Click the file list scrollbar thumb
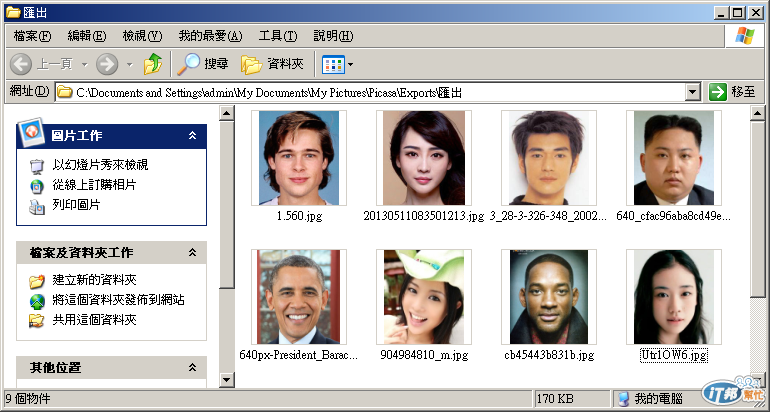 pyautogui.click(x=758, y=209)
